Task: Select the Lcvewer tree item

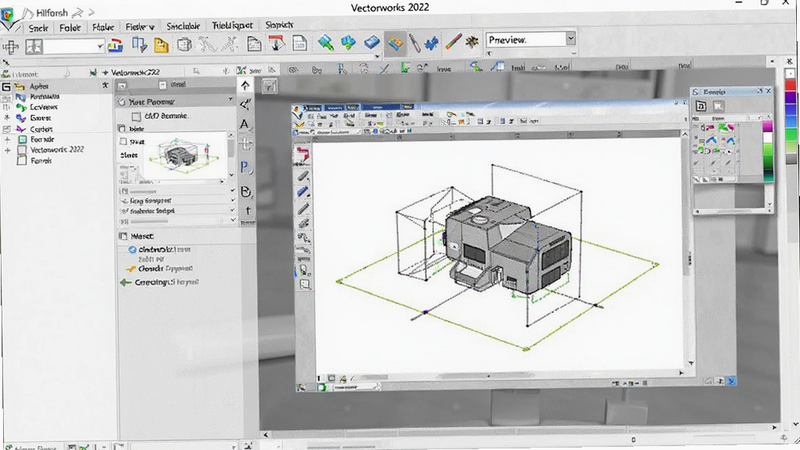Action: (44, 107)
